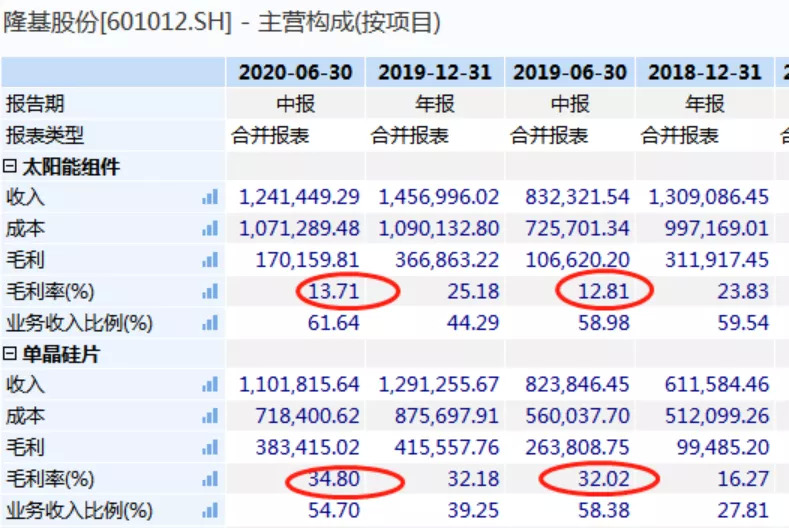Collapse the 单晶硅片 section

tap(10, 354)
